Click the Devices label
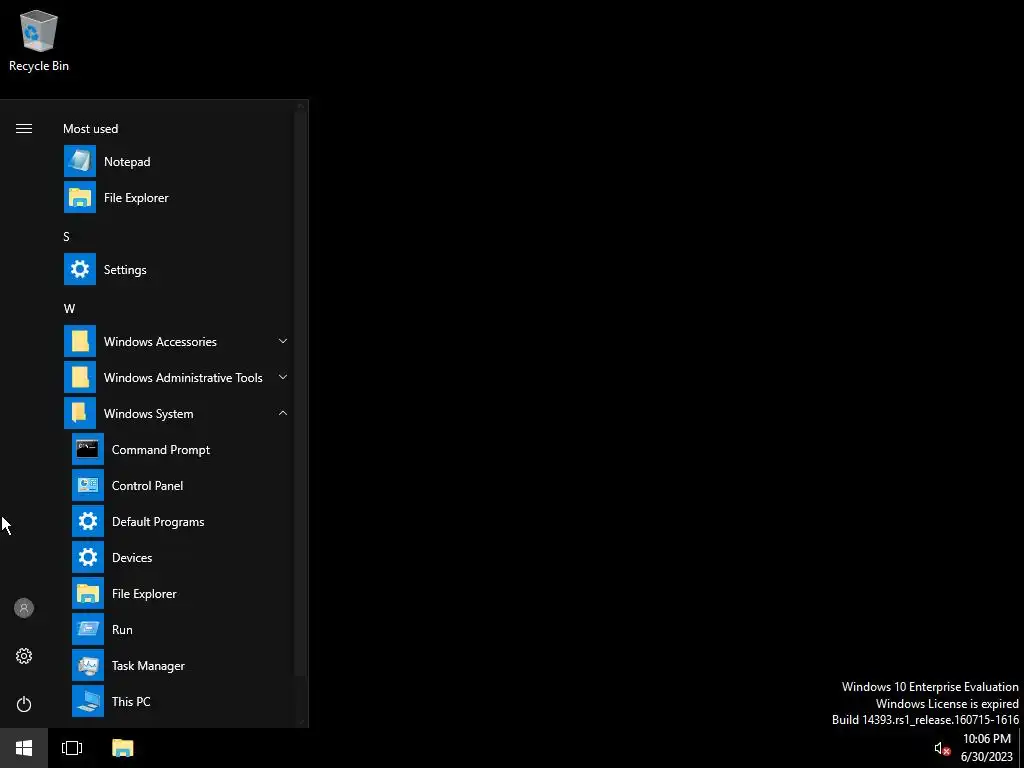This screenshot has width=1024, height=768. pos(132,558)
